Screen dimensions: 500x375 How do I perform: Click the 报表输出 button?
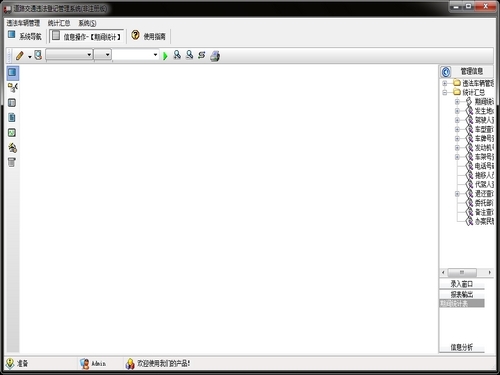pyautogui.click(x=462, y=294)
